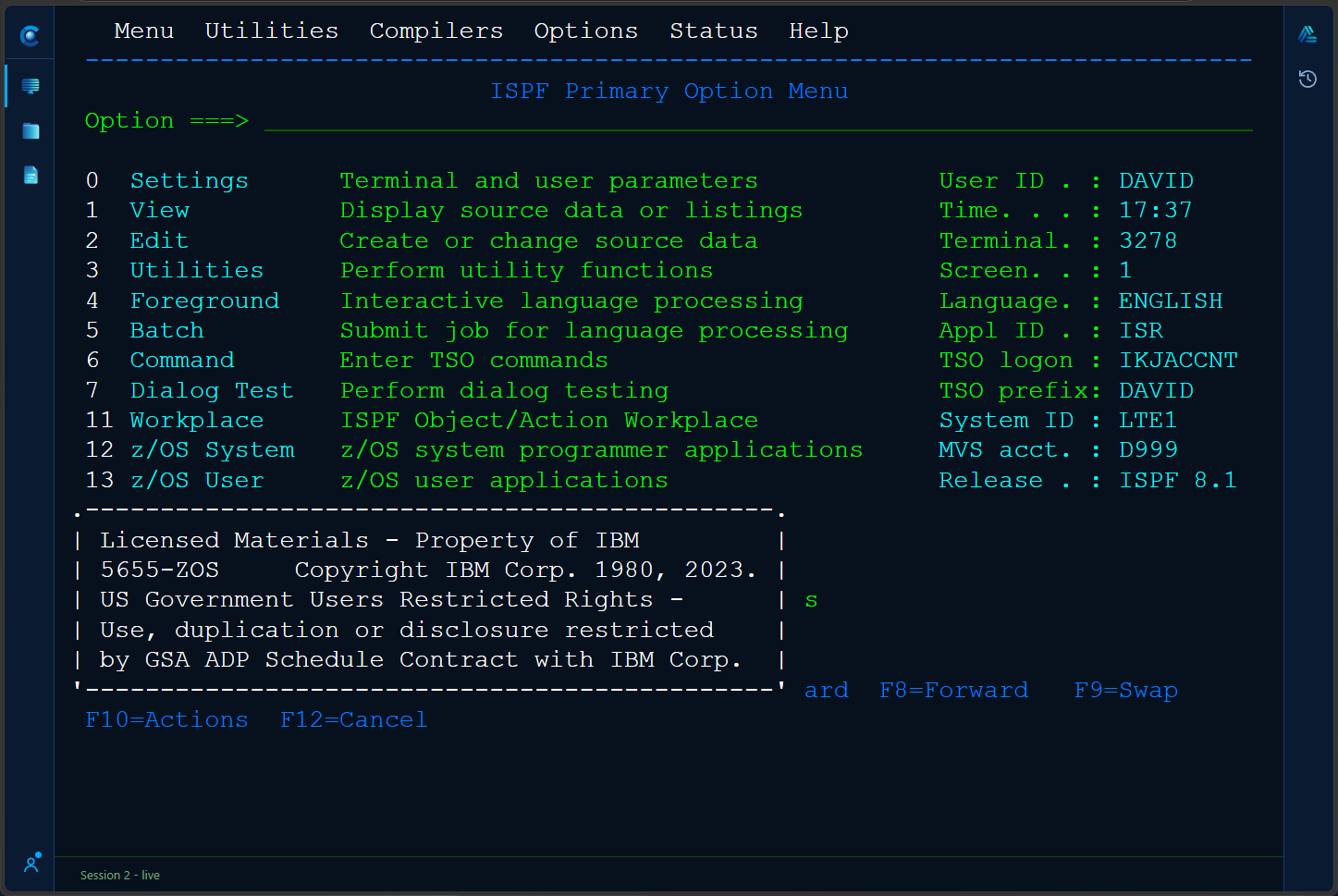Click the F9=Swap function key

[x=1125, y=691]
